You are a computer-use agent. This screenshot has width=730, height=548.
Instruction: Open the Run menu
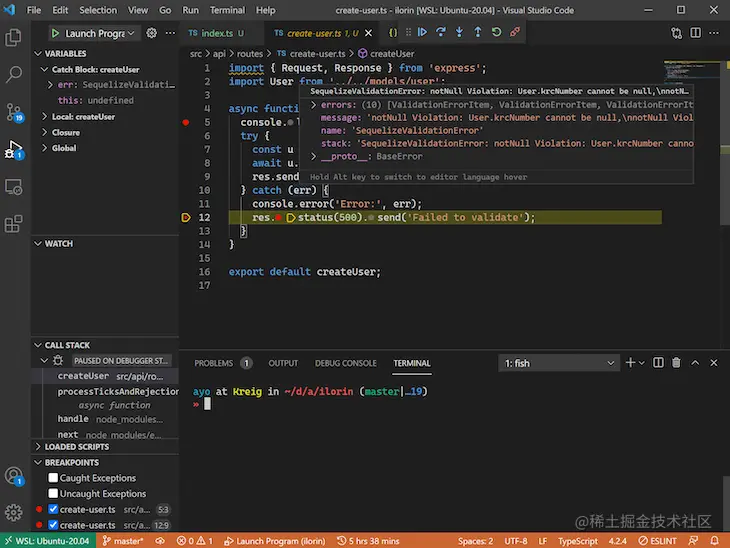(190, 10)
